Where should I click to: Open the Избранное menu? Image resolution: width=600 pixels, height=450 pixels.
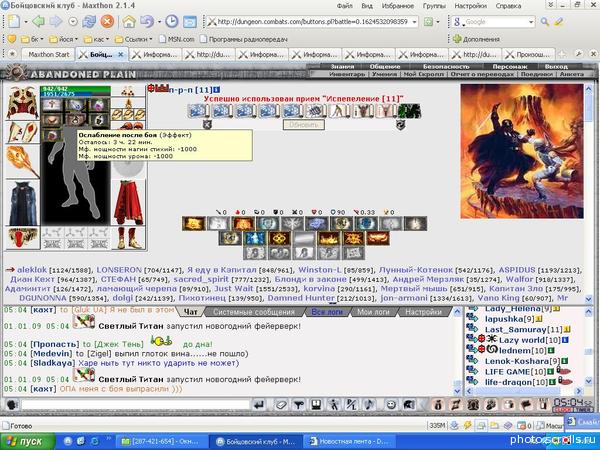click(x=398, y=6)
